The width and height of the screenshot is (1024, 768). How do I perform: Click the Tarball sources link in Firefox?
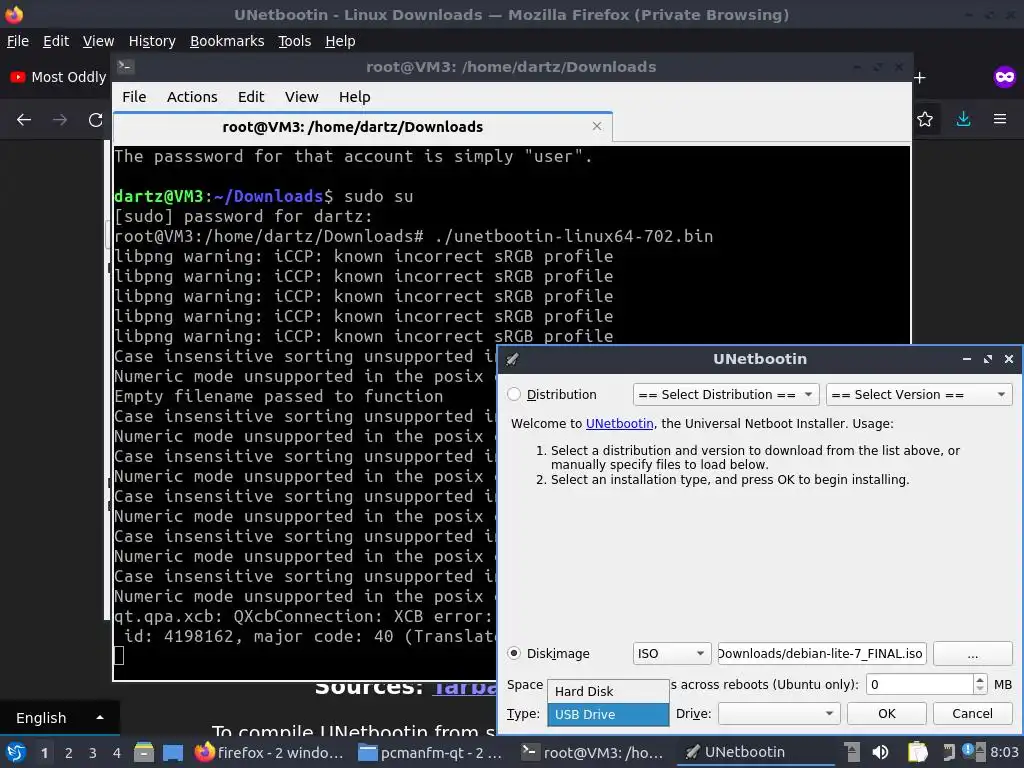[x=465, y=687]
